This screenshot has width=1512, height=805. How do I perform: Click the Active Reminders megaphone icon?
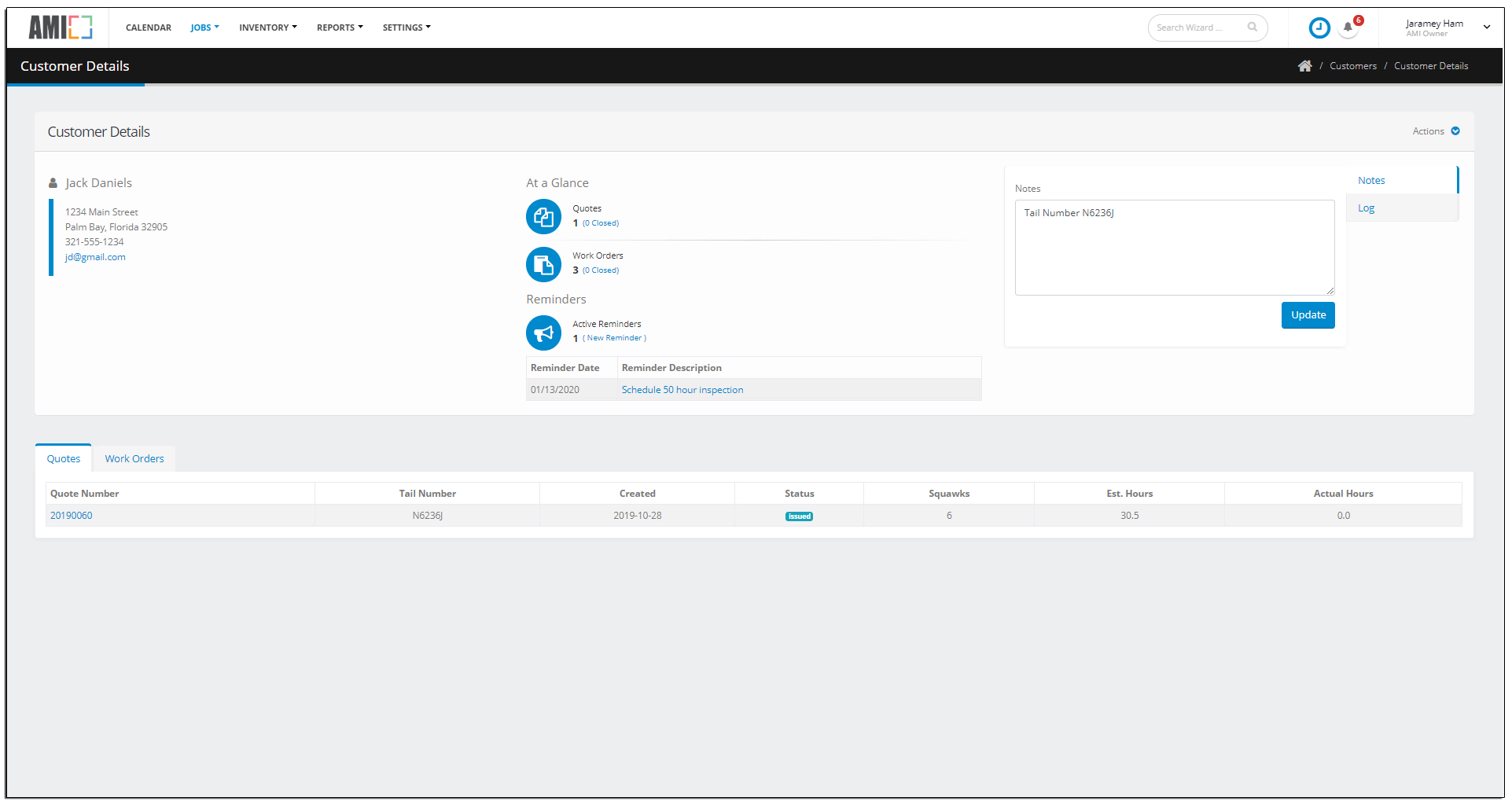[x=543, y=333]
